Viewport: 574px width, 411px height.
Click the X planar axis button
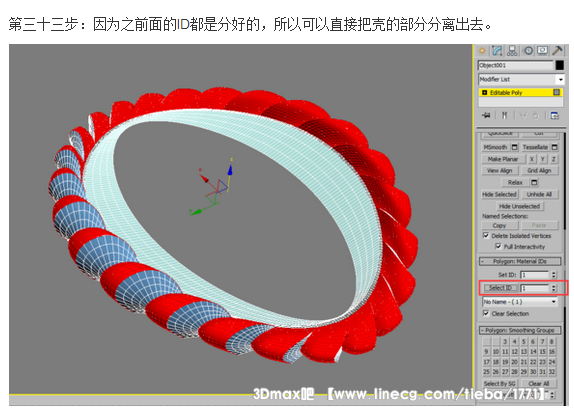pyautogui.click(x=532, y=159)
